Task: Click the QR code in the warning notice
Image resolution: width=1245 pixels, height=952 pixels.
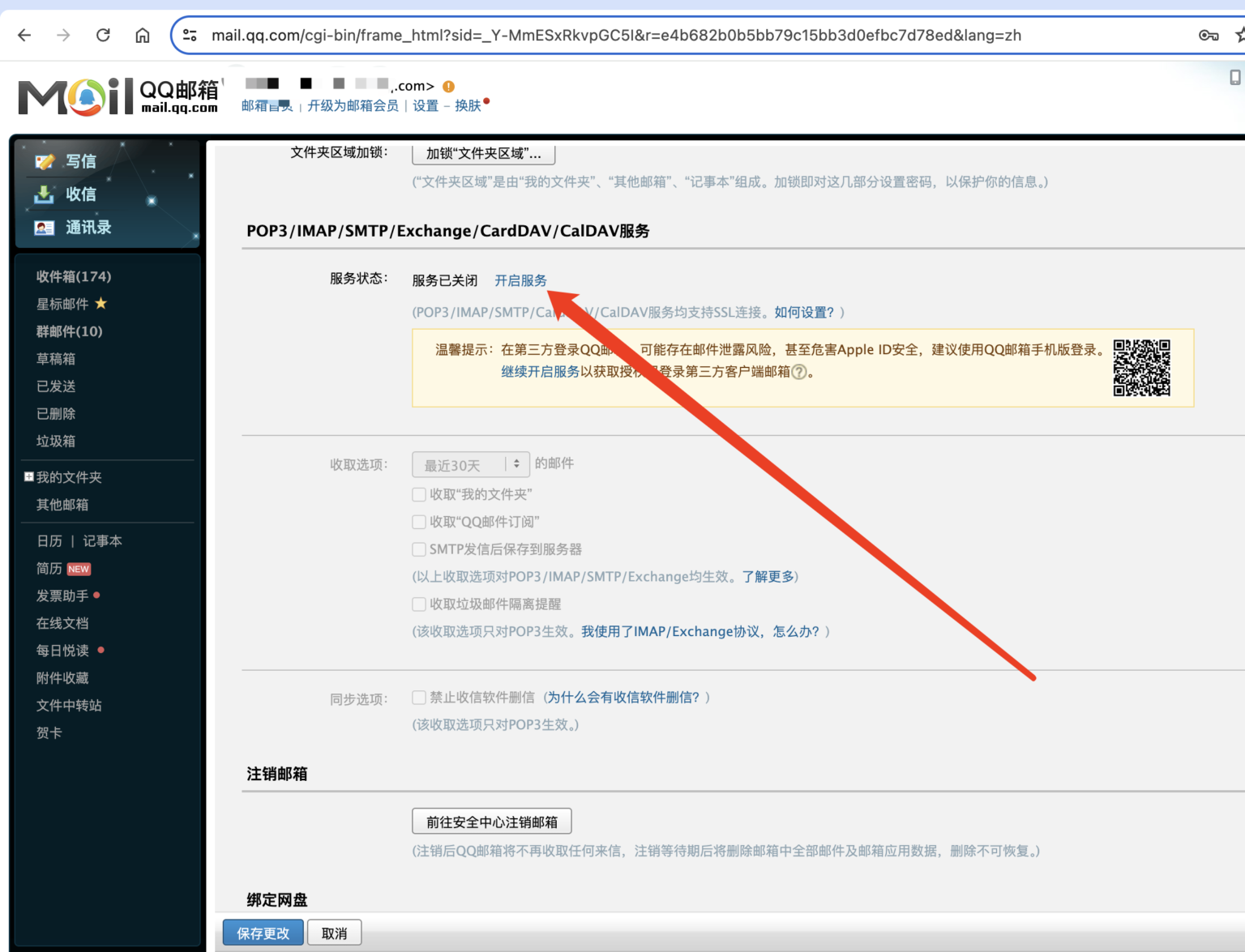Action: pyautogui.click(x=1142, y=368)
